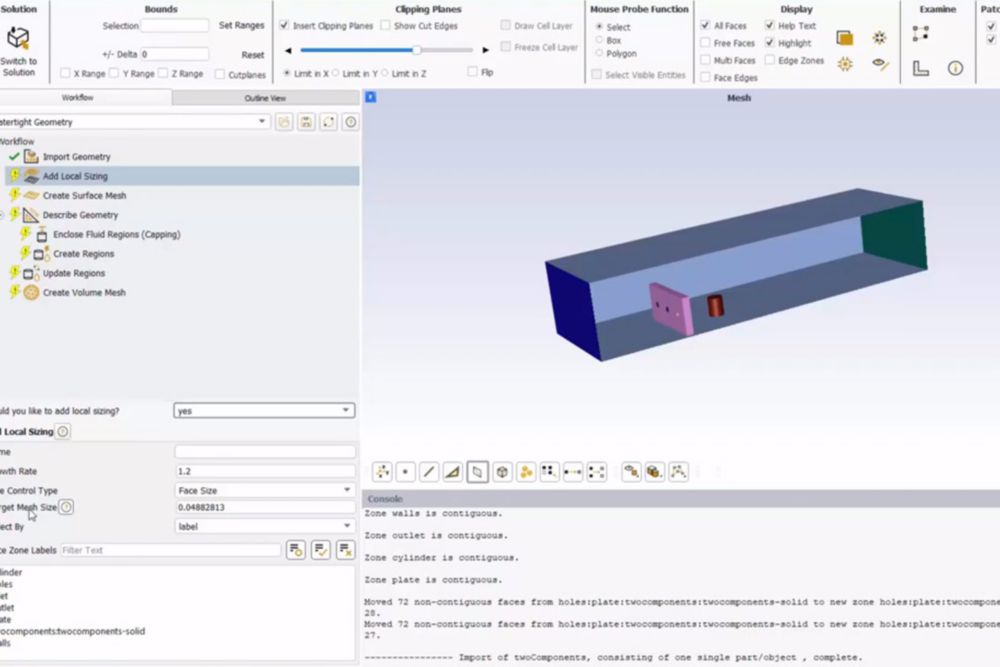The width and height of the screenshot is (1000, 667).
Task: Click the eye visibility icon in Display
Action: 879,64
